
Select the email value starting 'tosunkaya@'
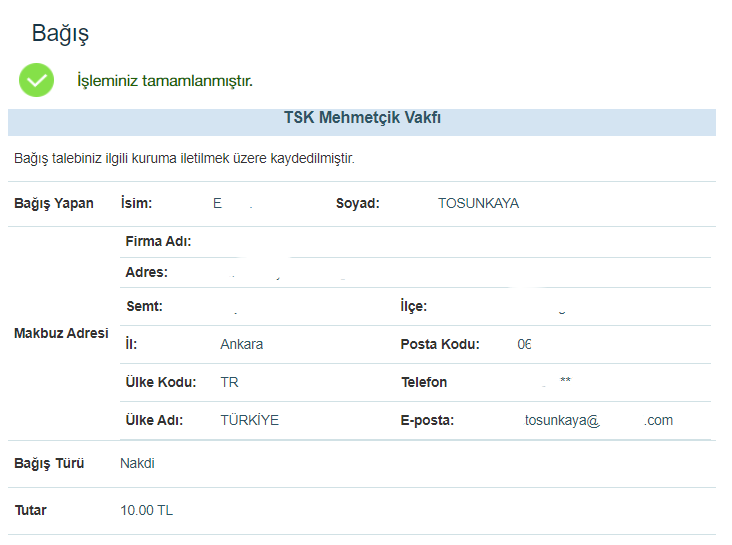coord(599,420)
